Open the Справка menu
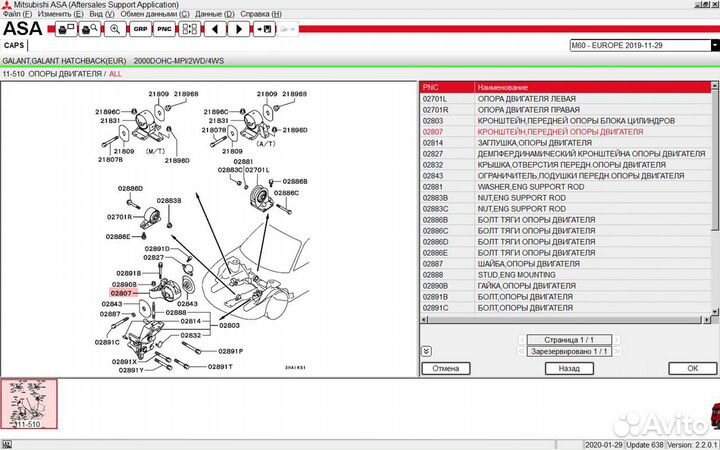The width and height of the screenshot is (720, 450). [x=260, y=15]
